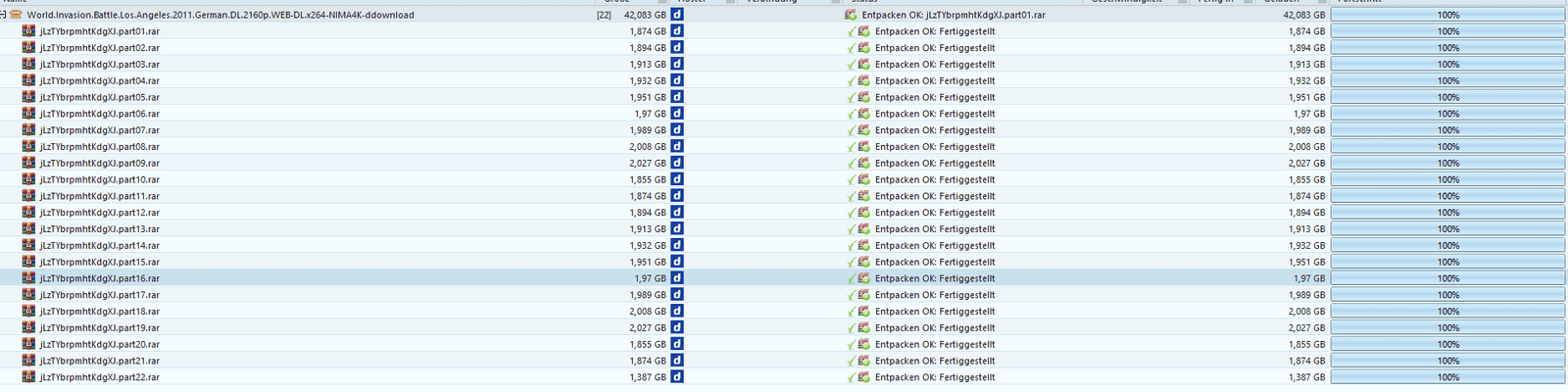
Task: Click the RAR archive icon of part16.rar
Action: click(x=29, y=278)
